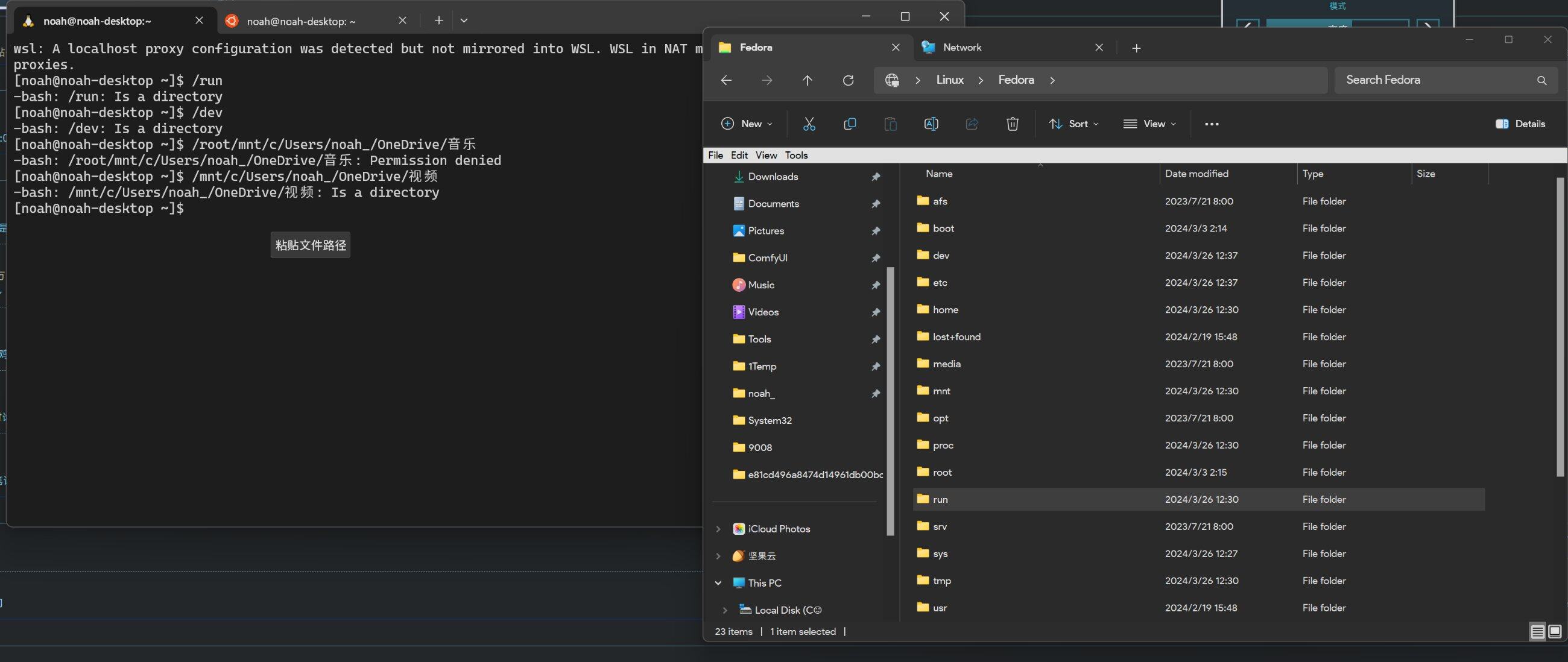Viewport: 1568px width, 662px height.
Task: Go up one level with the up arrow
Action: [x=807, y=80]
